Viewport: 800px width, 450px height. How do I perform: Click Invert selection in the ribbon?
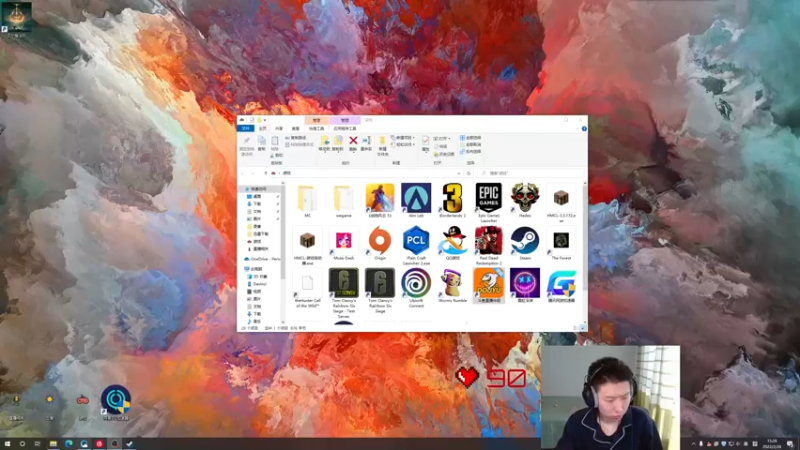[470, 151]
